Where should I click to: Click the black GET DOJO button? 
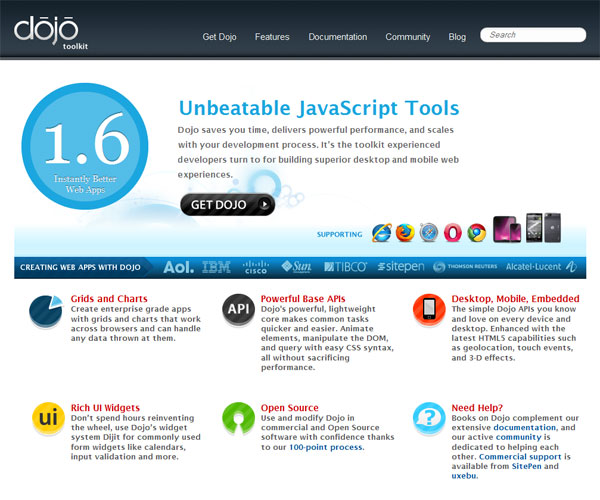pos(228,205)
